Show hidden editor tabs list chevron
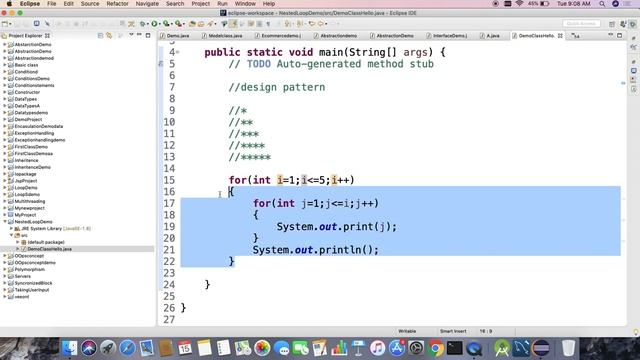The image size is (640, 360). pyautogui.click(x=575, y=36)
